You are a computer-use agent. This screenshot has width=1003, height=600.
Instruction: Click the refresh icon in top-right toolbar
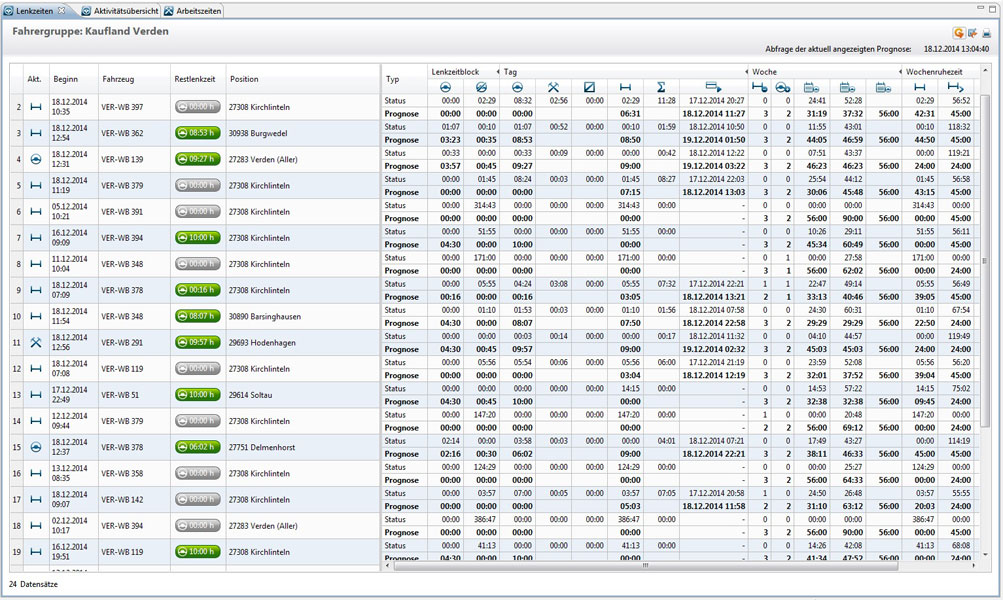[959, 33]
